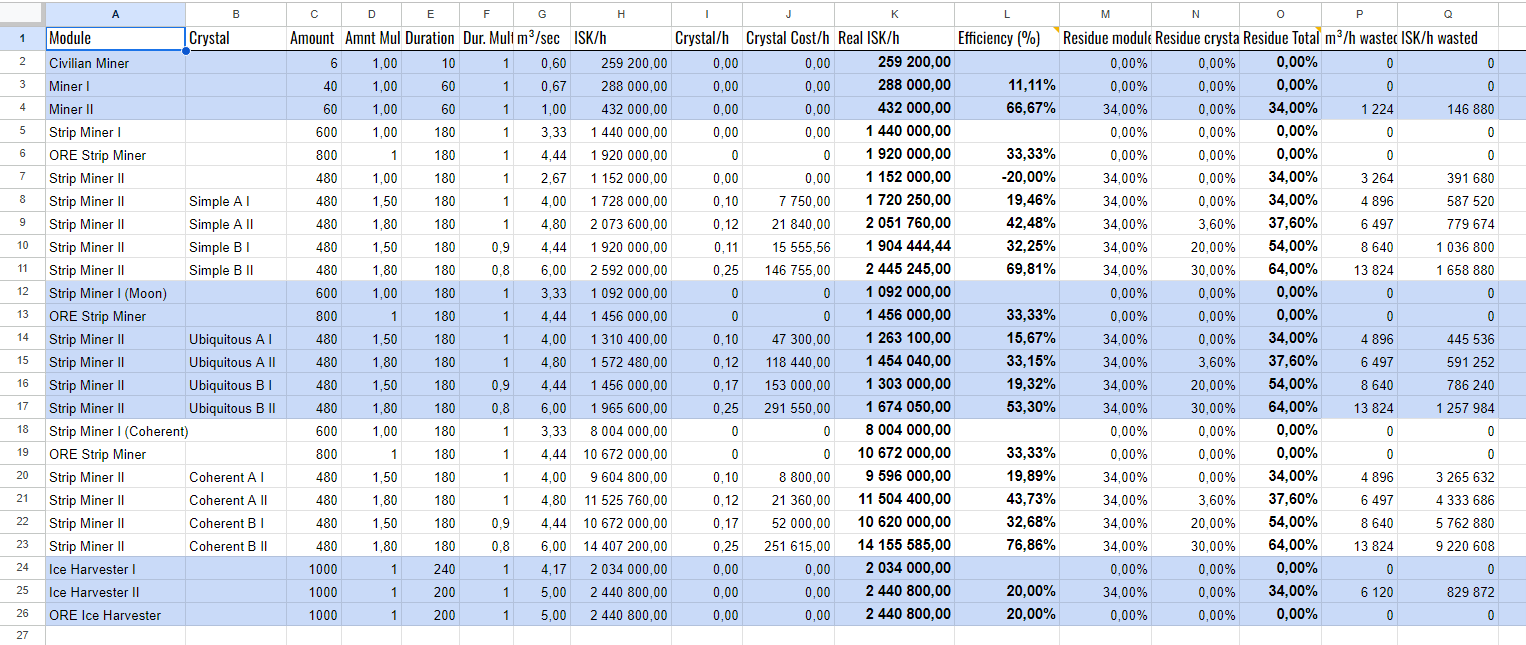Image resolution: width=1526 pixels, height=645 pixels.
Task: Select the 'Ubiquitous A II' crystal cell
Action: [235, 362]
